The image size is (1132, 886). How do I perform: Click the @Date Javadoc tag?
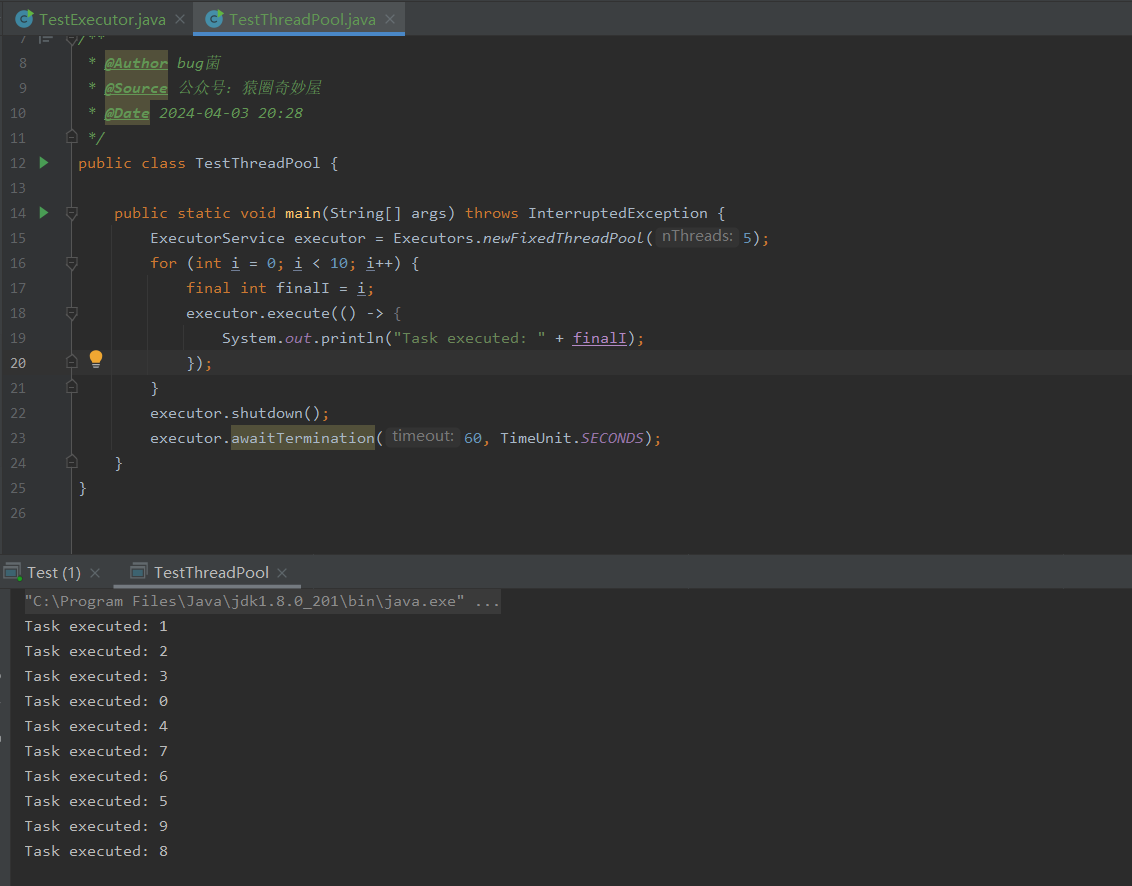(127, 113)
